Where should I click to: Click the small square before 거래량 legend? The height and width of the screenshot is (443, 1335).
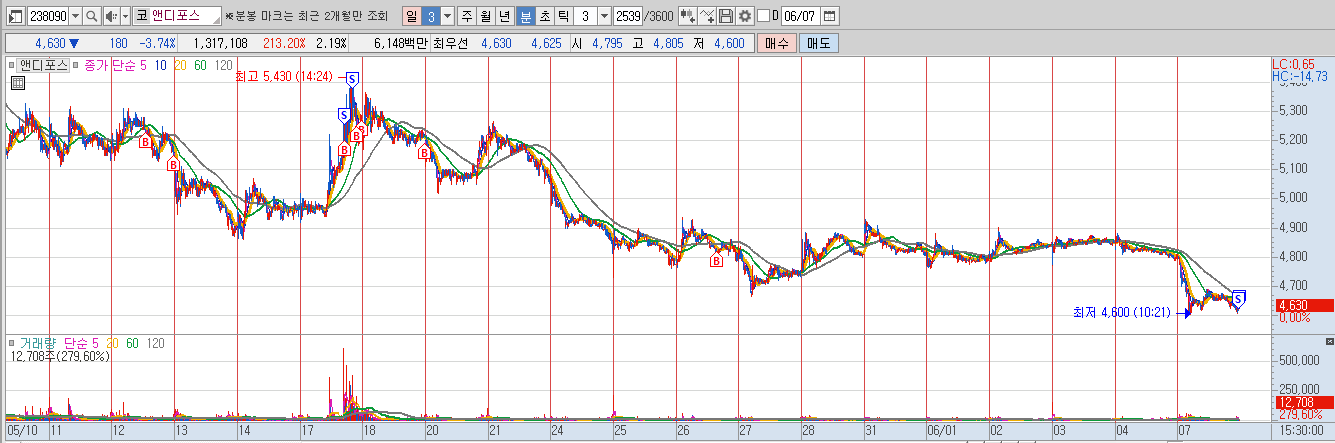(x=12, y=343)
